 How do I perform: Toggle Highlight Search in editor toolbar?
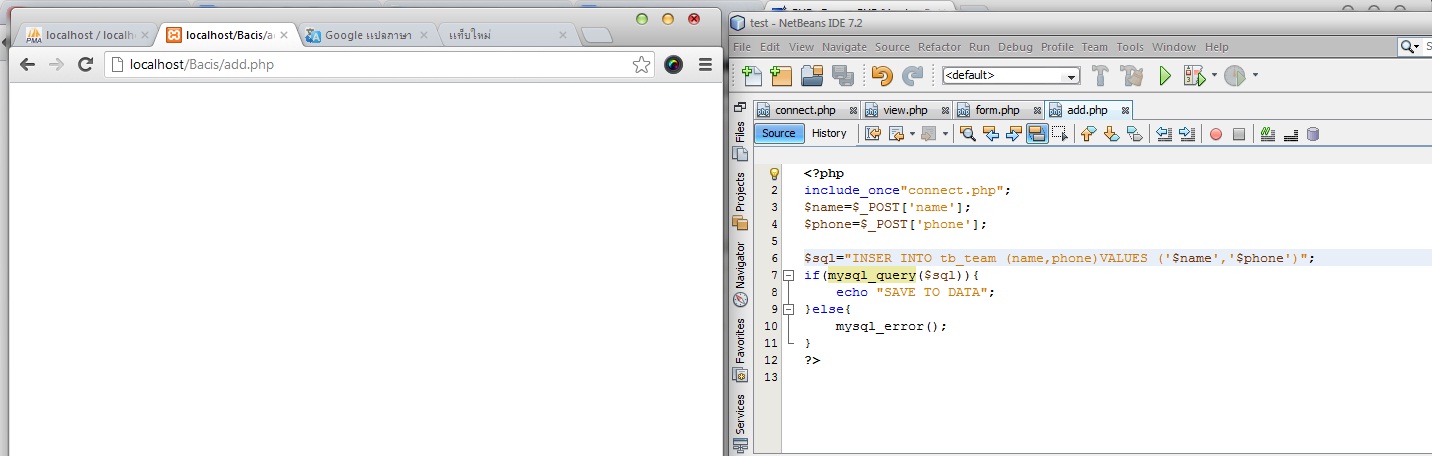coord(1037,133)
